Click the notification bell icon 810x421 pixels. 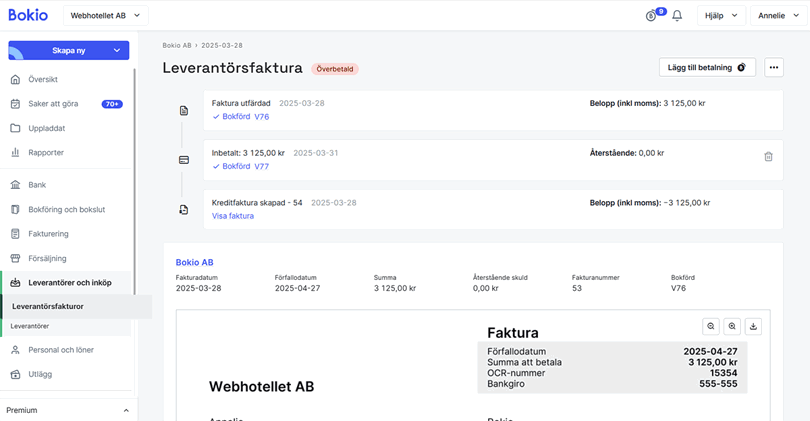click(677, 16)
